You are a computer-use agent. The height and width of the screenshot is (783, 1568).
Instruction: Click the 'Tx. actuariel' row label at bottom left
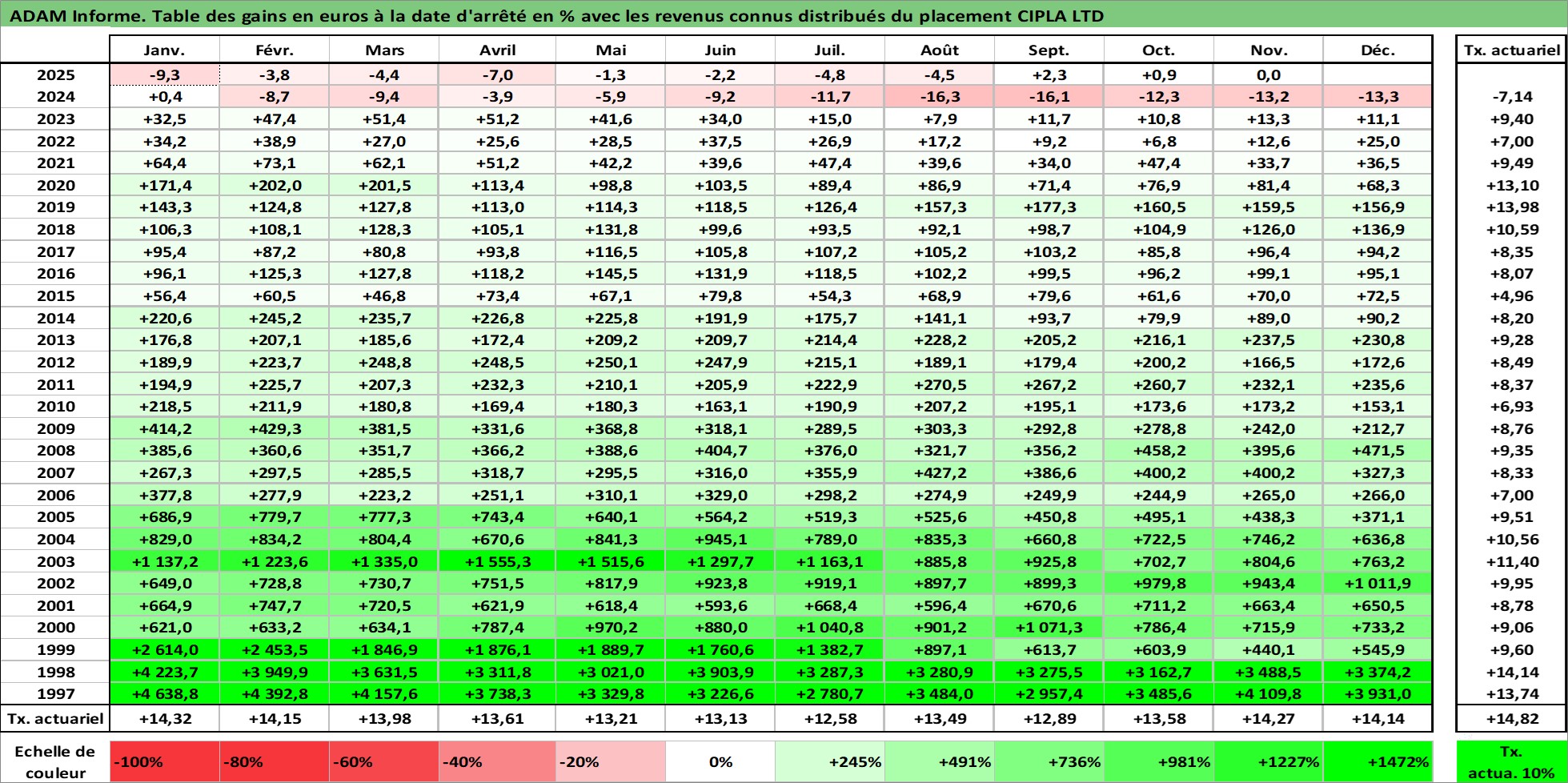pos(55,718)
